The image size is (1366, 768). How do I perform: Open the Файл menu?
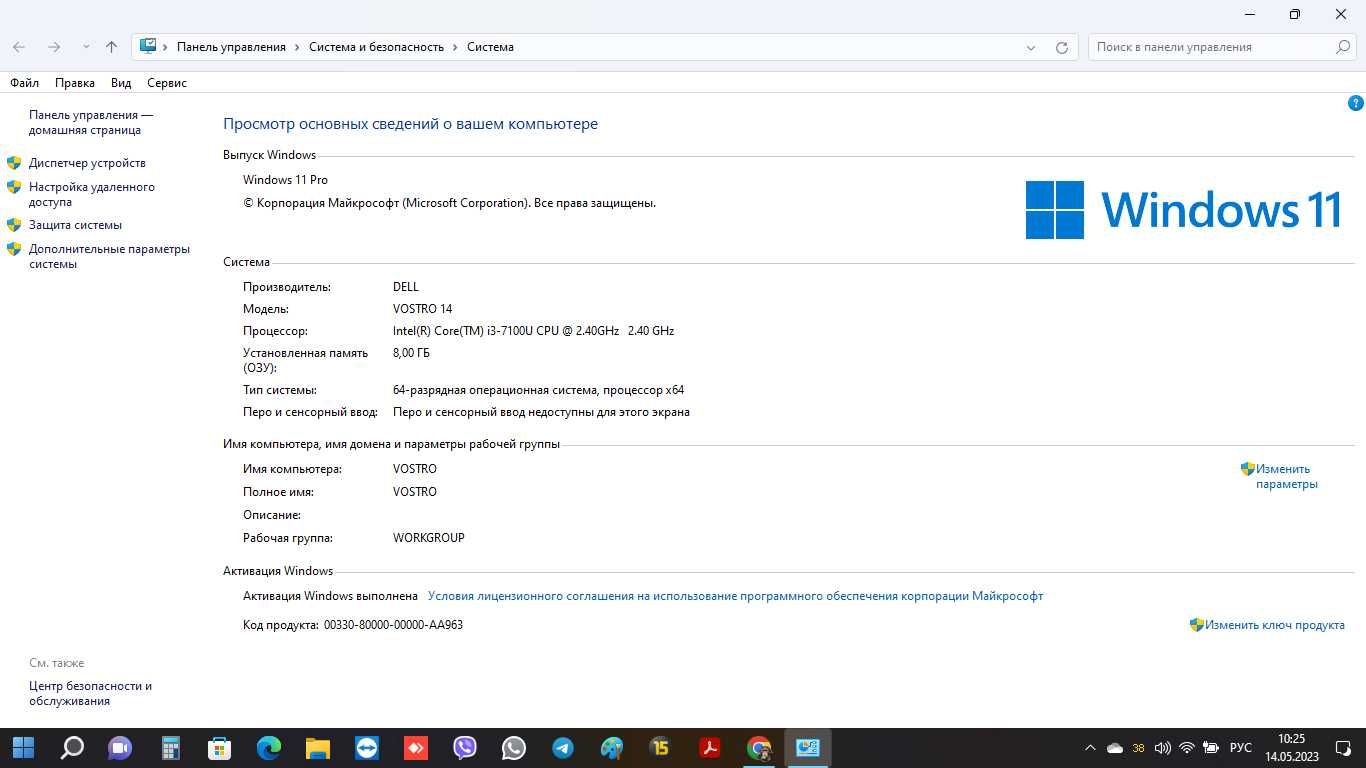pyautogui.click(x=24, y=83)
